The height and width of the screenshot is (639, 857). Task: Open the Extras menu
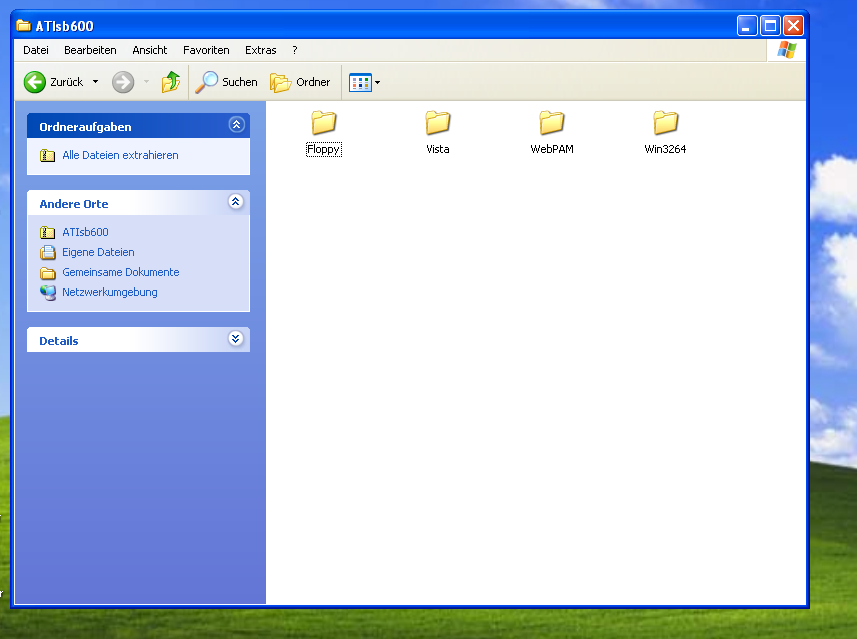[x=261, y=50]
